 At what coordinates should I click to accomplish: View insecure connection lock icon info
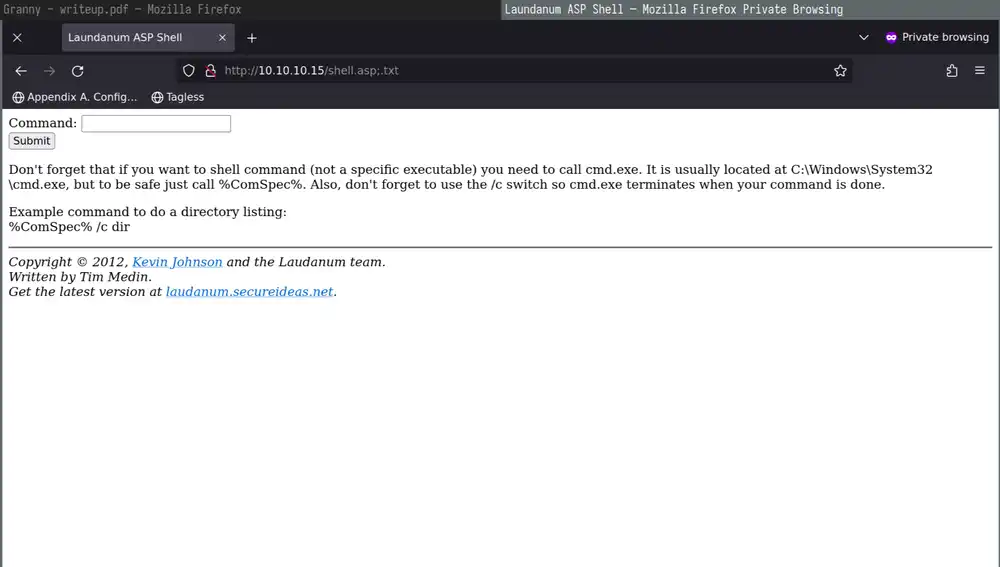(x=210, y=71)
